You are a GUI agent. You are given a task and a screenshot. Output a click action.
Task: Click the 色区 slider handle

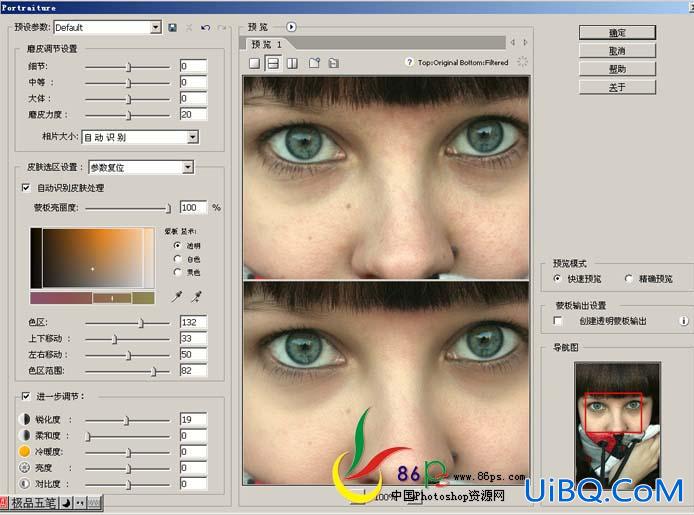click(x=141, y=323)
